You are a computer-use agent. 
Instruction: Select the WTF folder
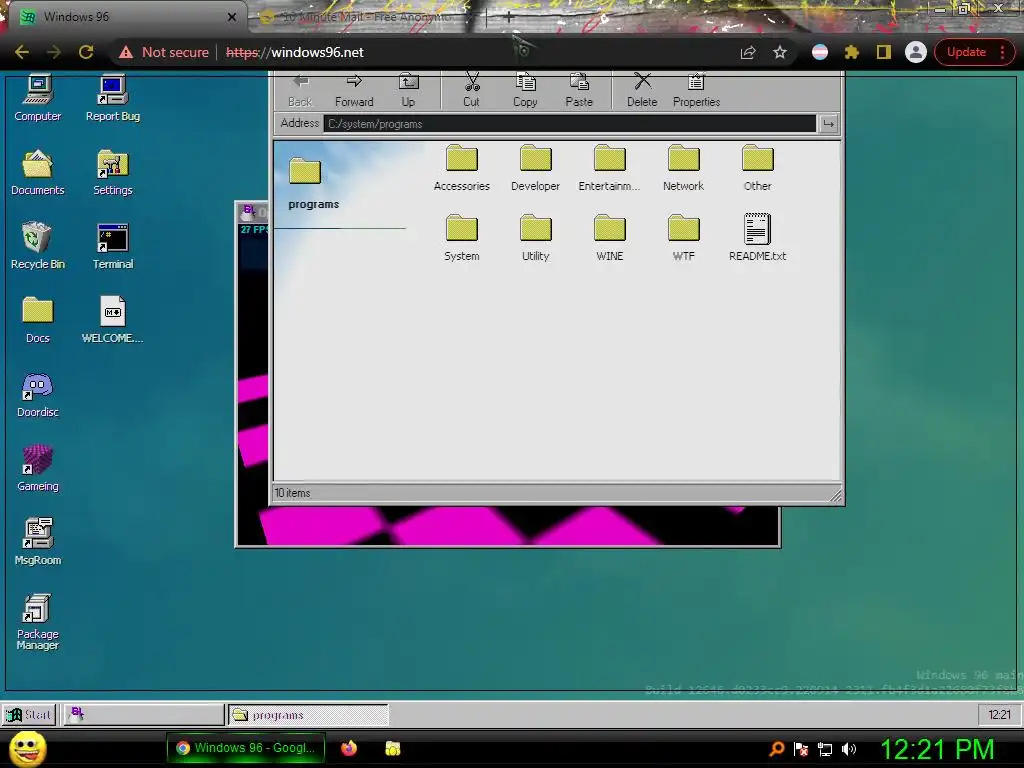point(684,238)
